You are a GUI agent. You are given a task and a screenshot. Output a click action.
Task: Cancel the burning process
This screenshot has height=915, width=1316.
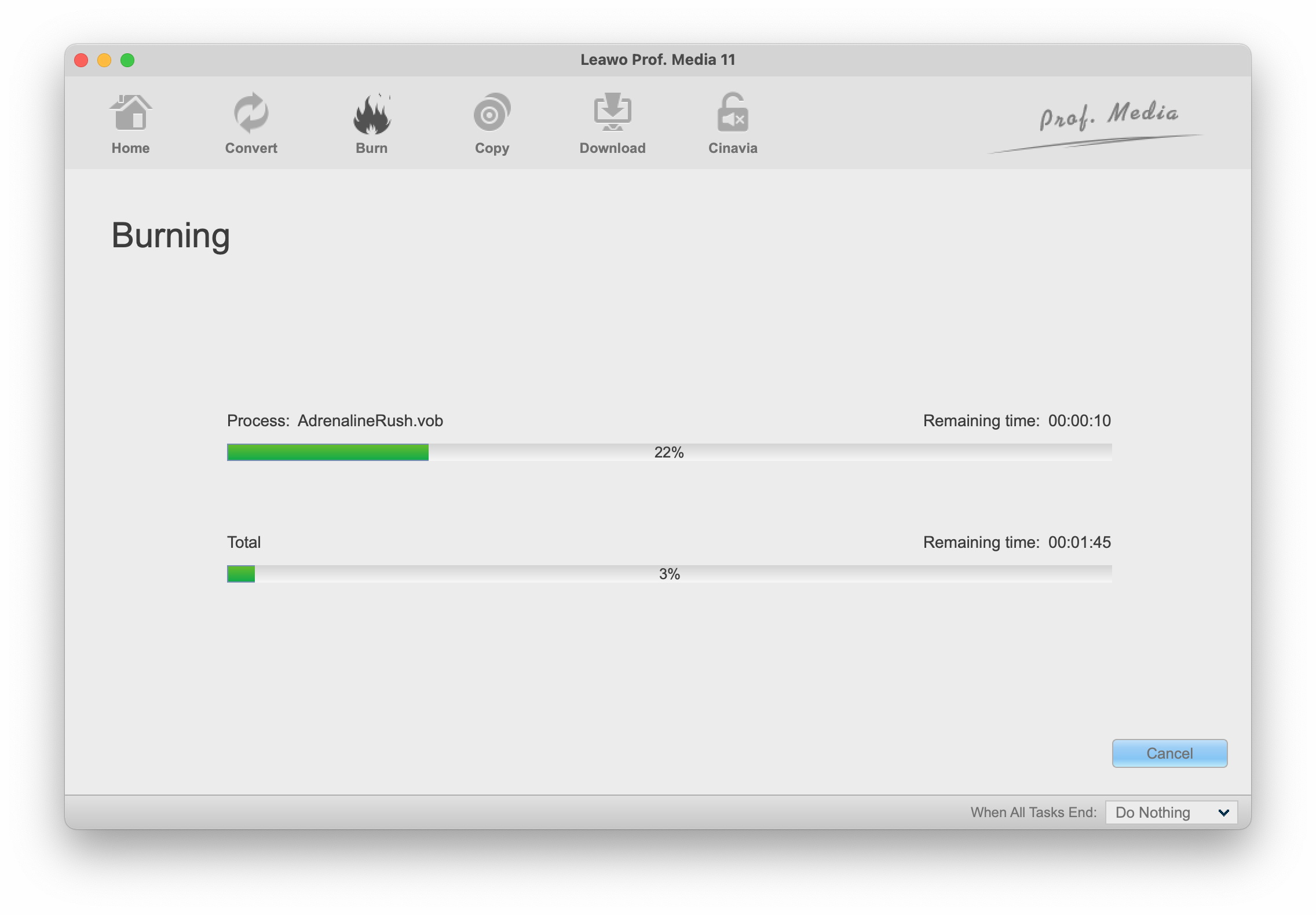click(1169, 753)
